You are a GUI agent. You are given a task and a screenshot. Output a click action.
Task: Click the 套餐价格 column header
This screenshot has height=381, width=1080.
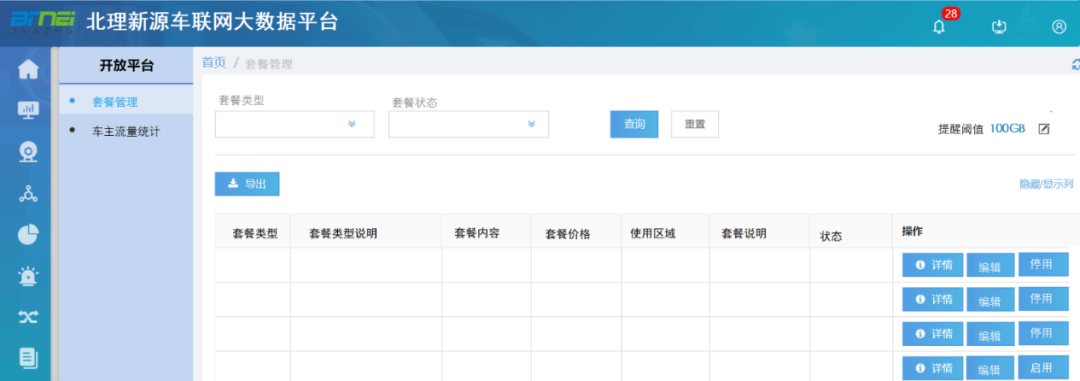point(568,234)
